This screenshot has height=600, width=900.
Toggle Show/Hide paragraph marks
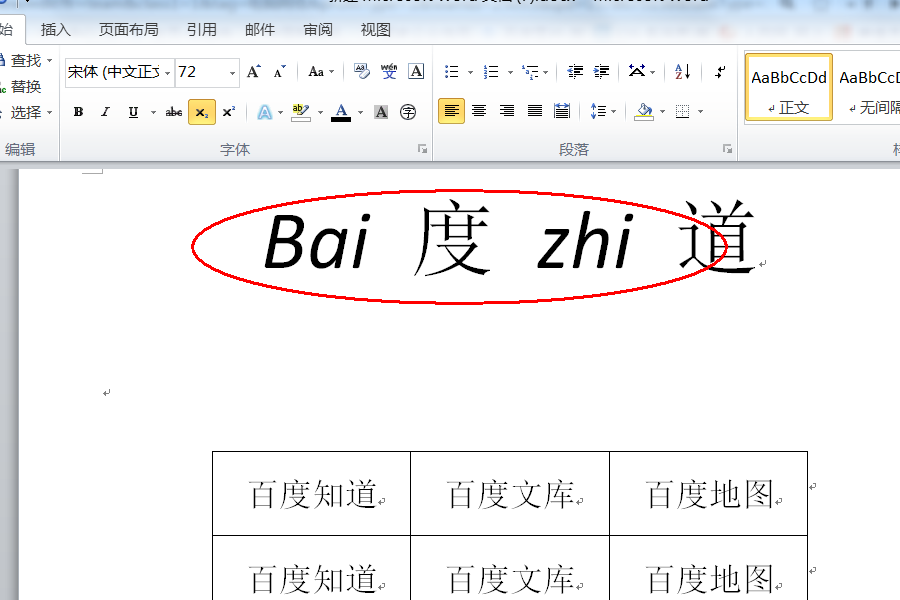click(x=720, y=72)
